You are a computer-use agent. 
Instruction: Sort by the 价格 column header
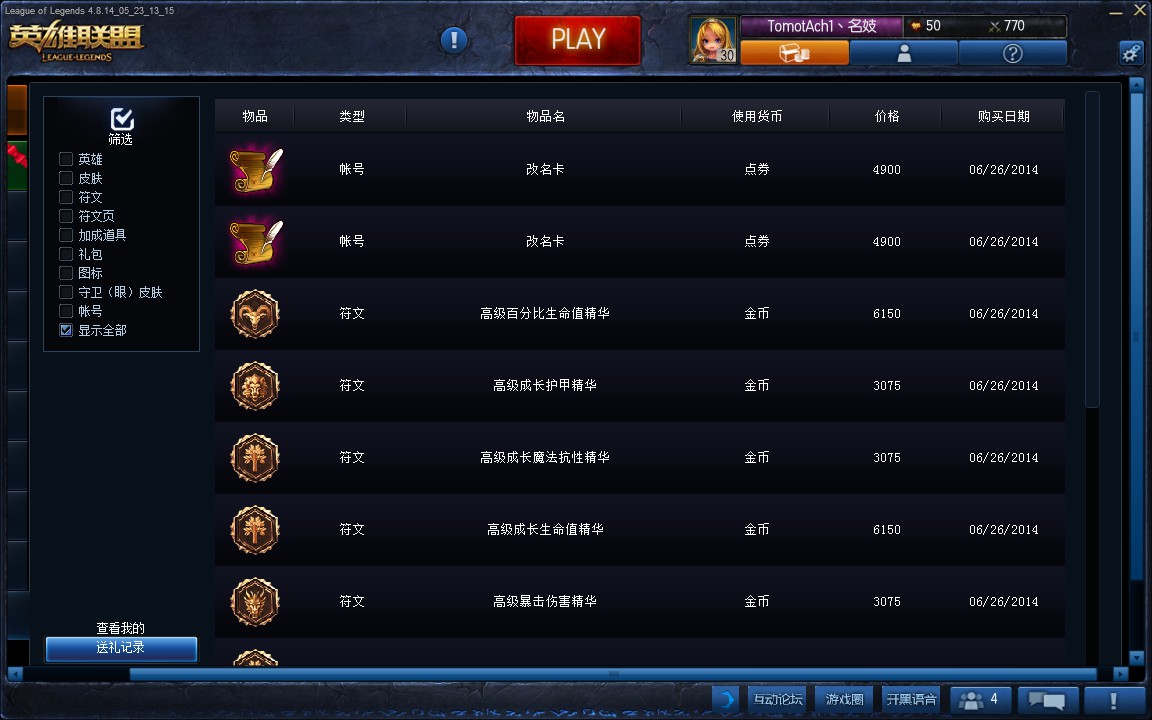pyautogui.click(x=886, y=116)
